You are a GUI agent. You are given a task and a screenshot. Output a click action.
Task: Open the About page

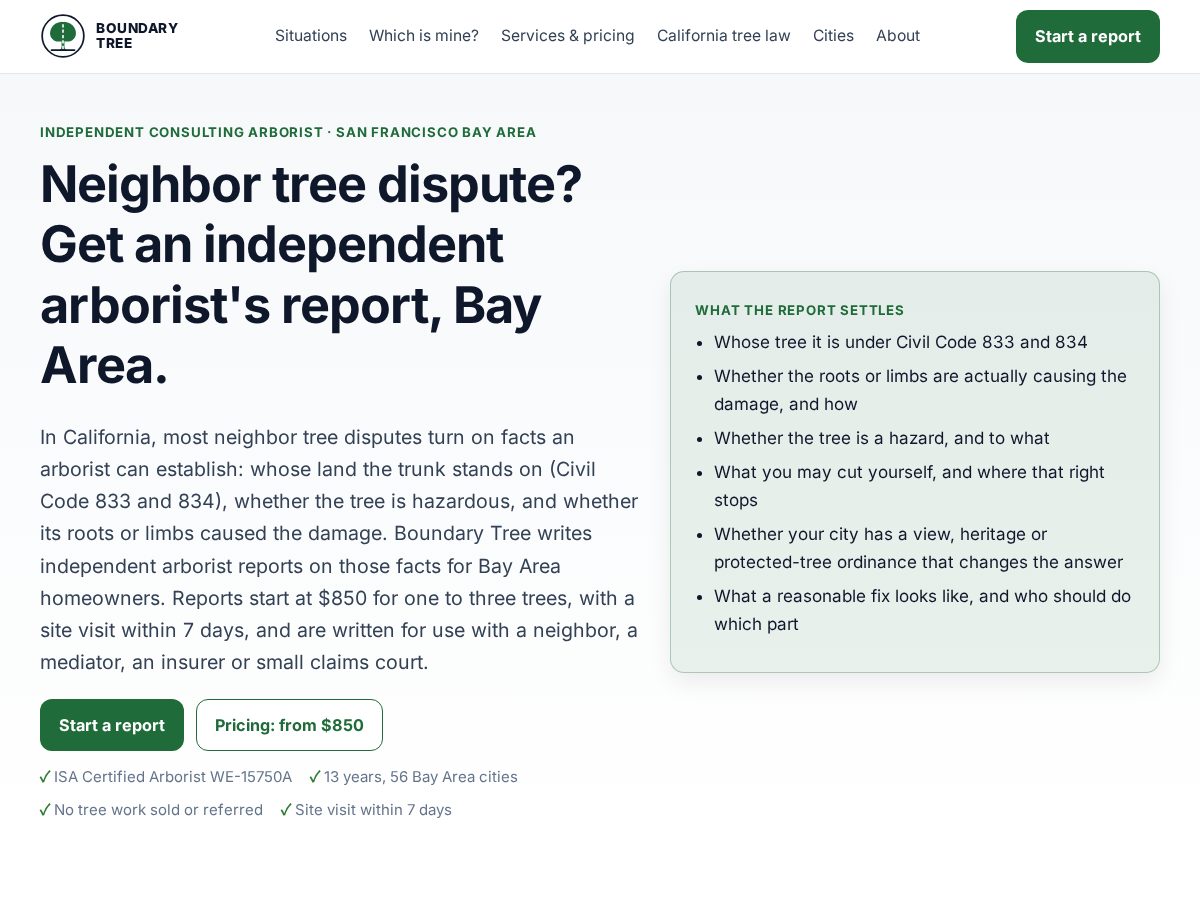(x=898, y=36)
